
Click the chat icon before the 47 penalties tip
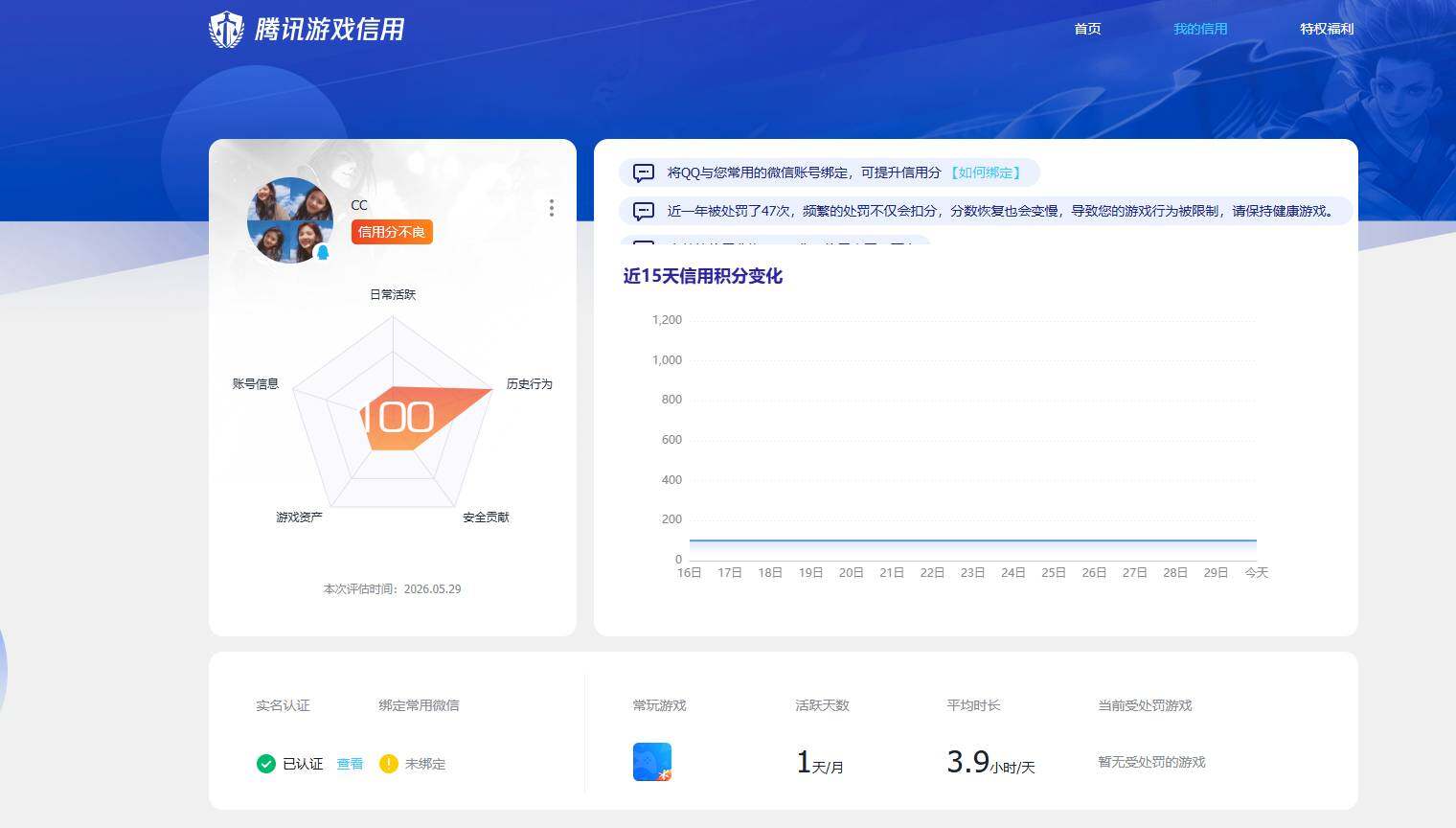644,211
